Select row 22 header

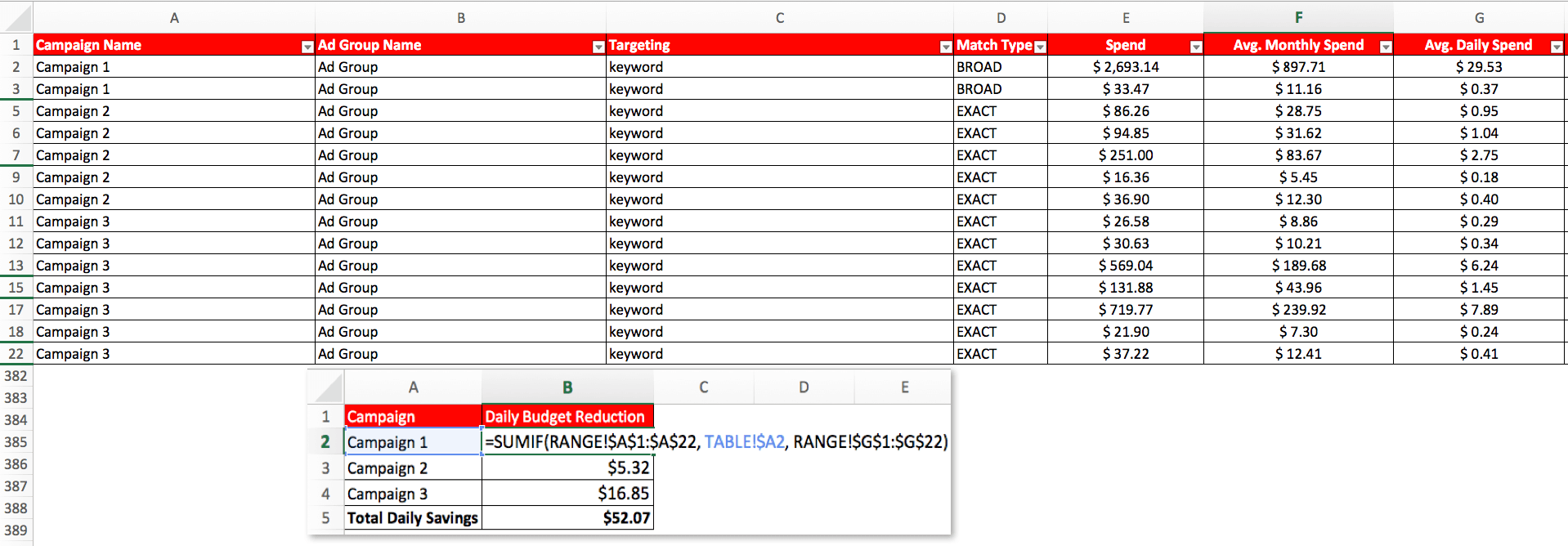coord(16,354)
